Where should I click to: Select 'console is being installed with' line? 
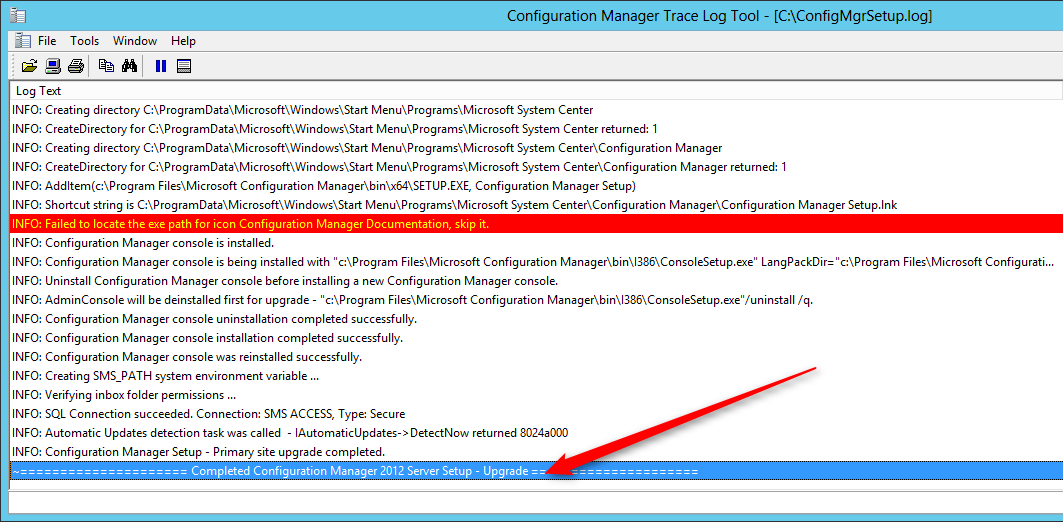click(536, 262)
